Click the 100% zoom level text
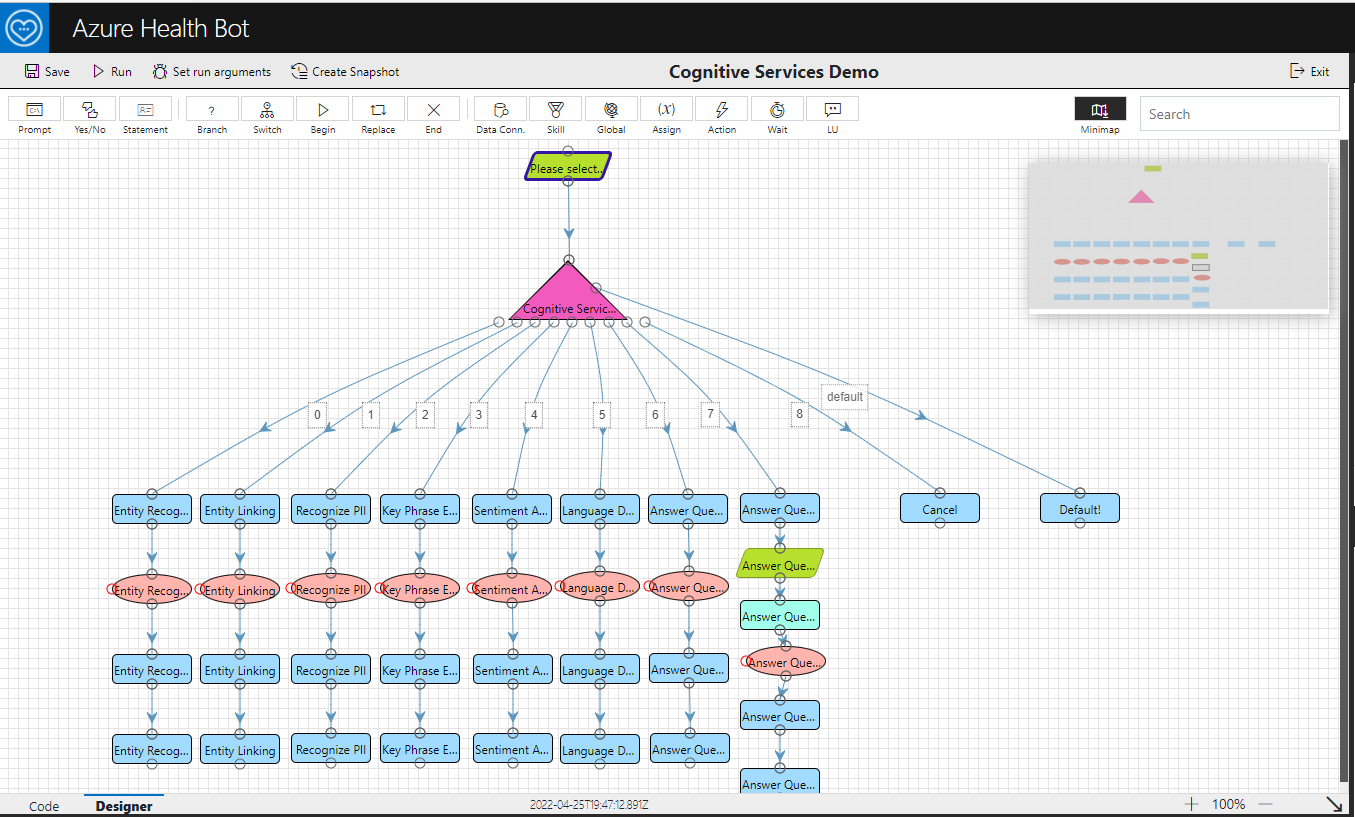1355x817 pixels. tap(1228, 804)
